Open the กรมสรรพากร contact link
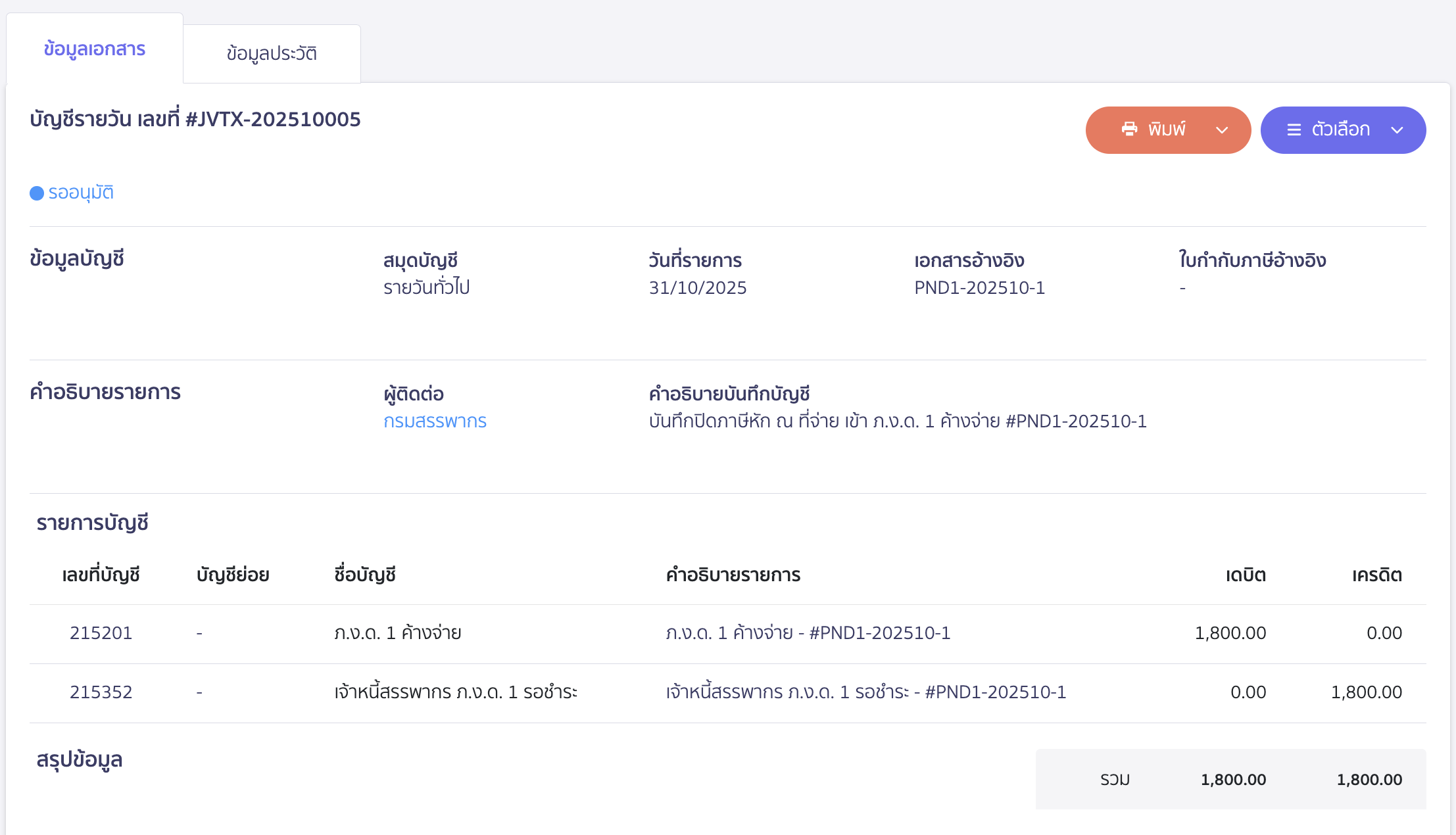This screenshot has height=835, width=1456. (435, 421)
